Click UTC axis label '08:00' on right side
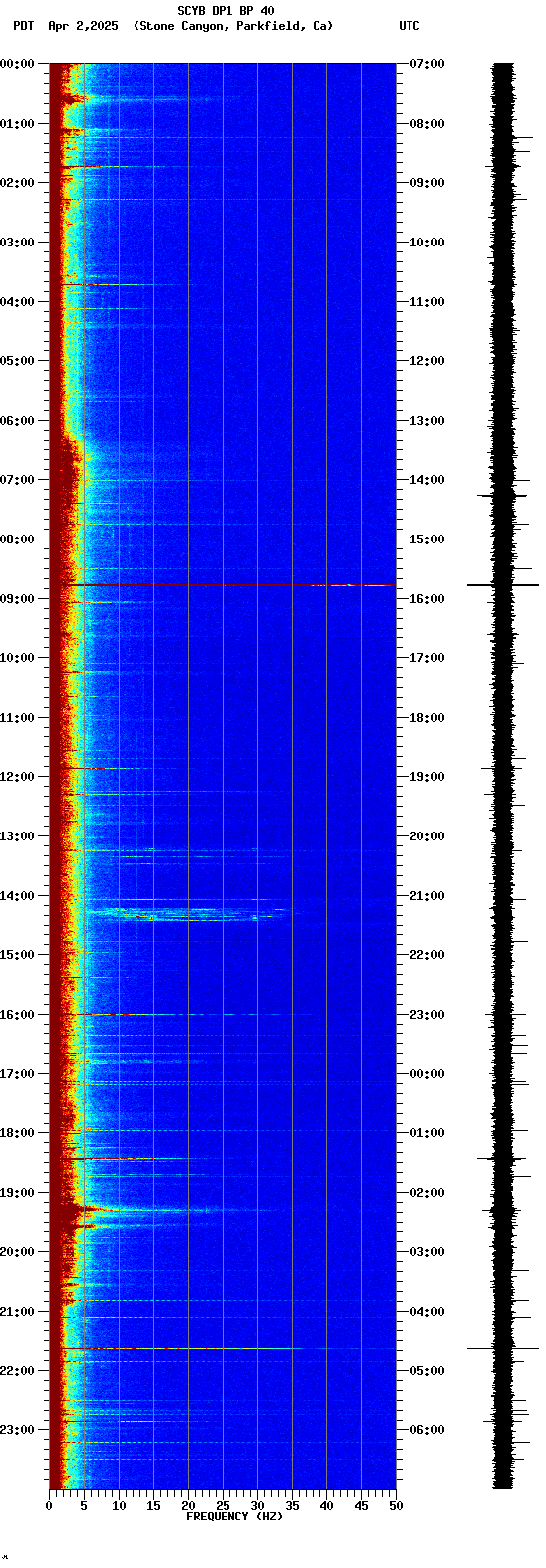 click(x=427, y=124)
